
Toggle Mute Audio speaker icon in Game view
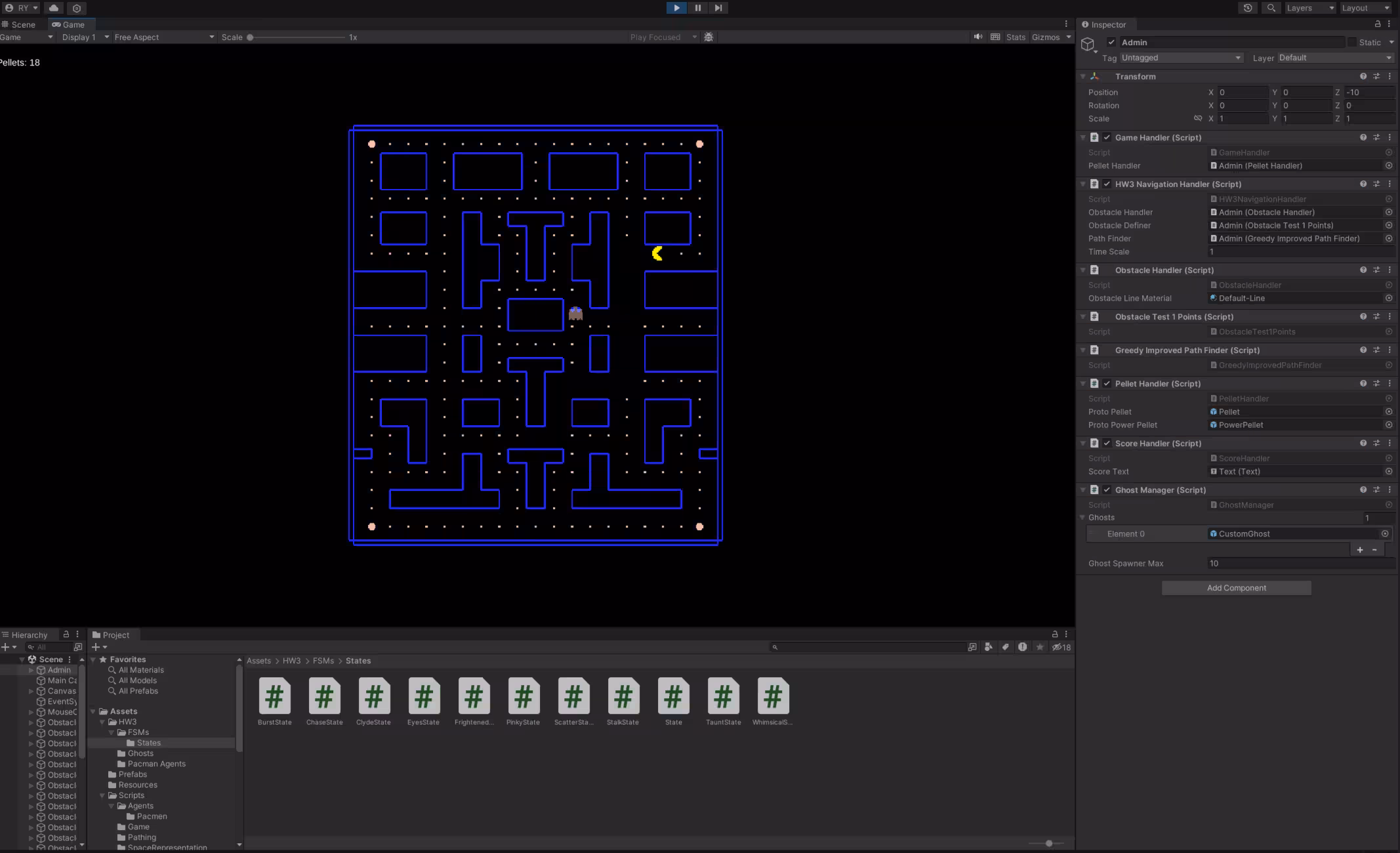pyautogui.click(x=978, y=37)
